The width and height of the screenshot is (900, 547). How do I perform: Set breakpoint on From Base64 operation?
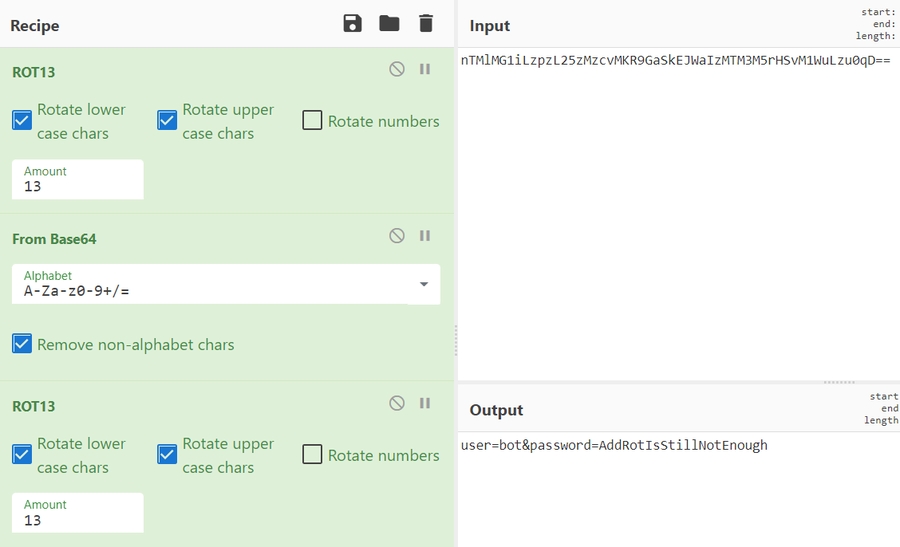425,236
